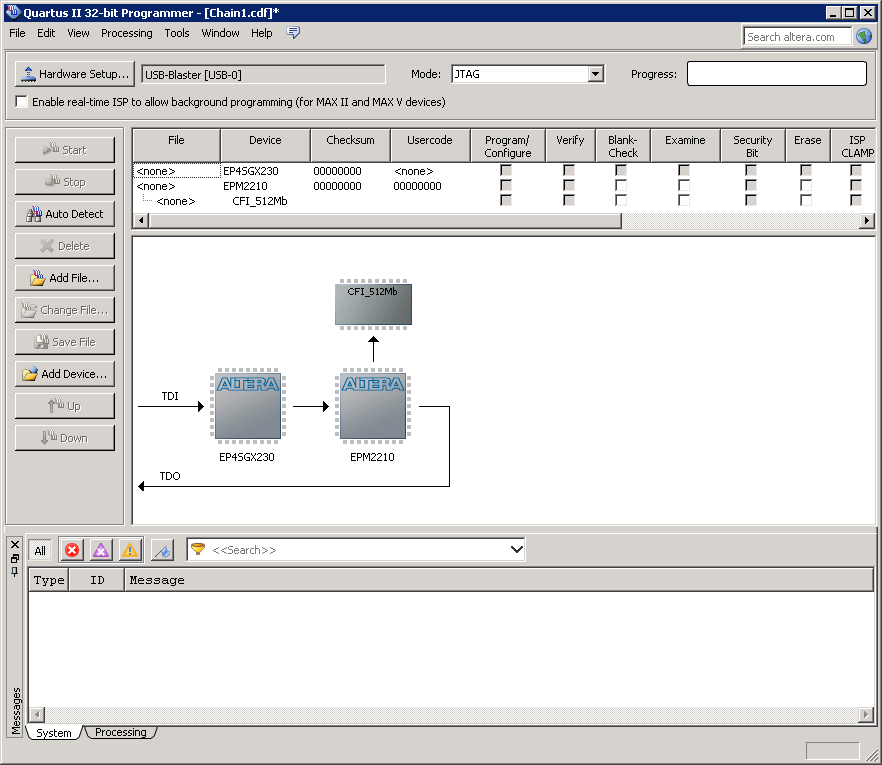Click messages scroll left arrow

37,715
